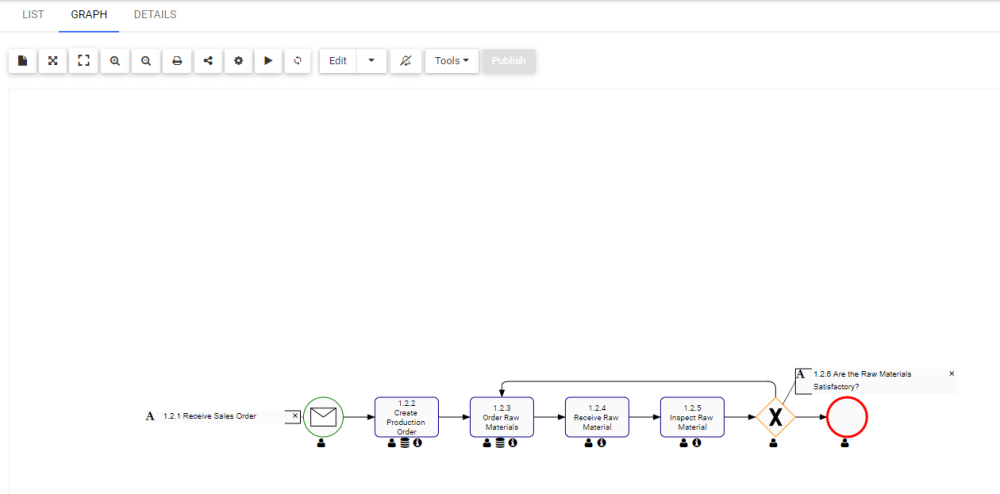
Task: Open the Tools dropdown menu
Action: click(x=452, y=61)
